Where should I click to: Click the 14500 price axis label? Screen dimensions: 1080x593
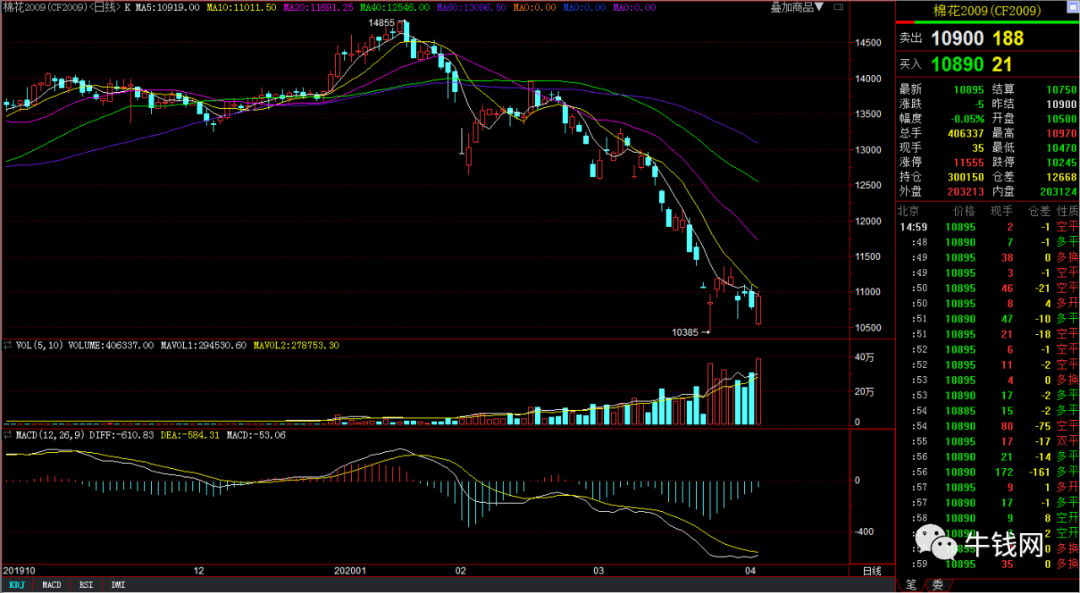866,43
